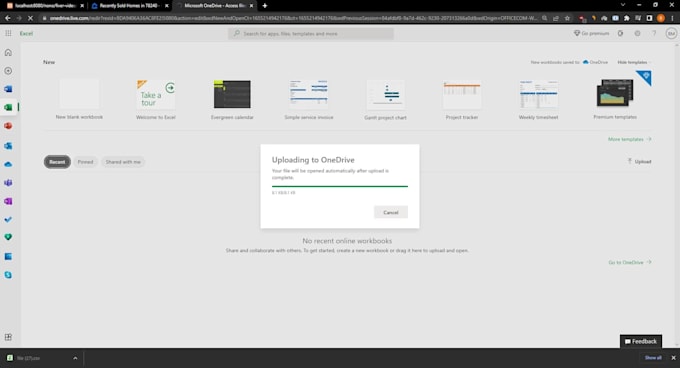Open Chrome three-dot menu
This screenshot has width=680, height=368.
pyautogui.click(x=672, y=18)
